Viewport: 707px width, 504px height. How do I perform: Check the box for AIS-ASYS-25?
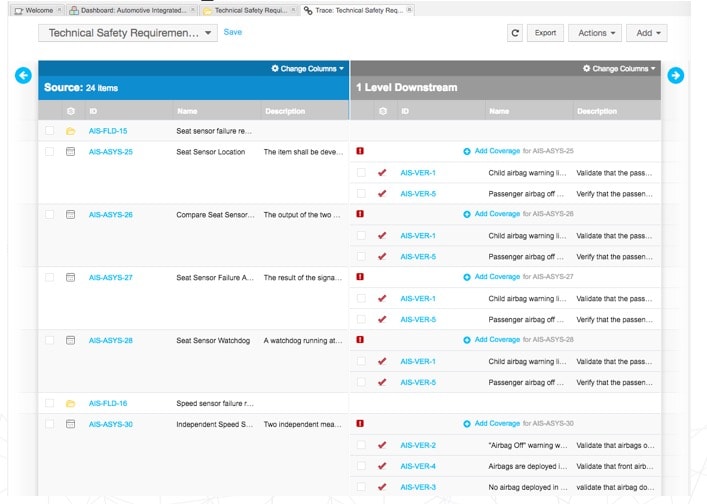(x=50, y=151)
